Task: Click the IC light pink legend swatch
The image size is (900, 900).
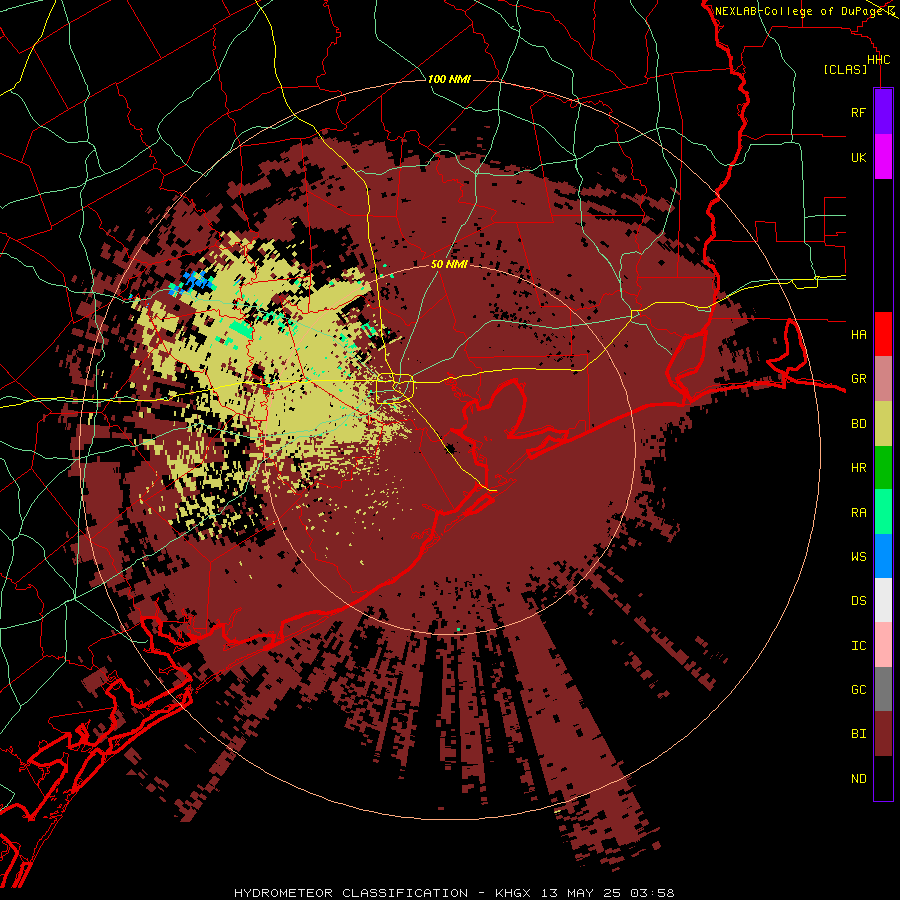Action: (883, 645)
